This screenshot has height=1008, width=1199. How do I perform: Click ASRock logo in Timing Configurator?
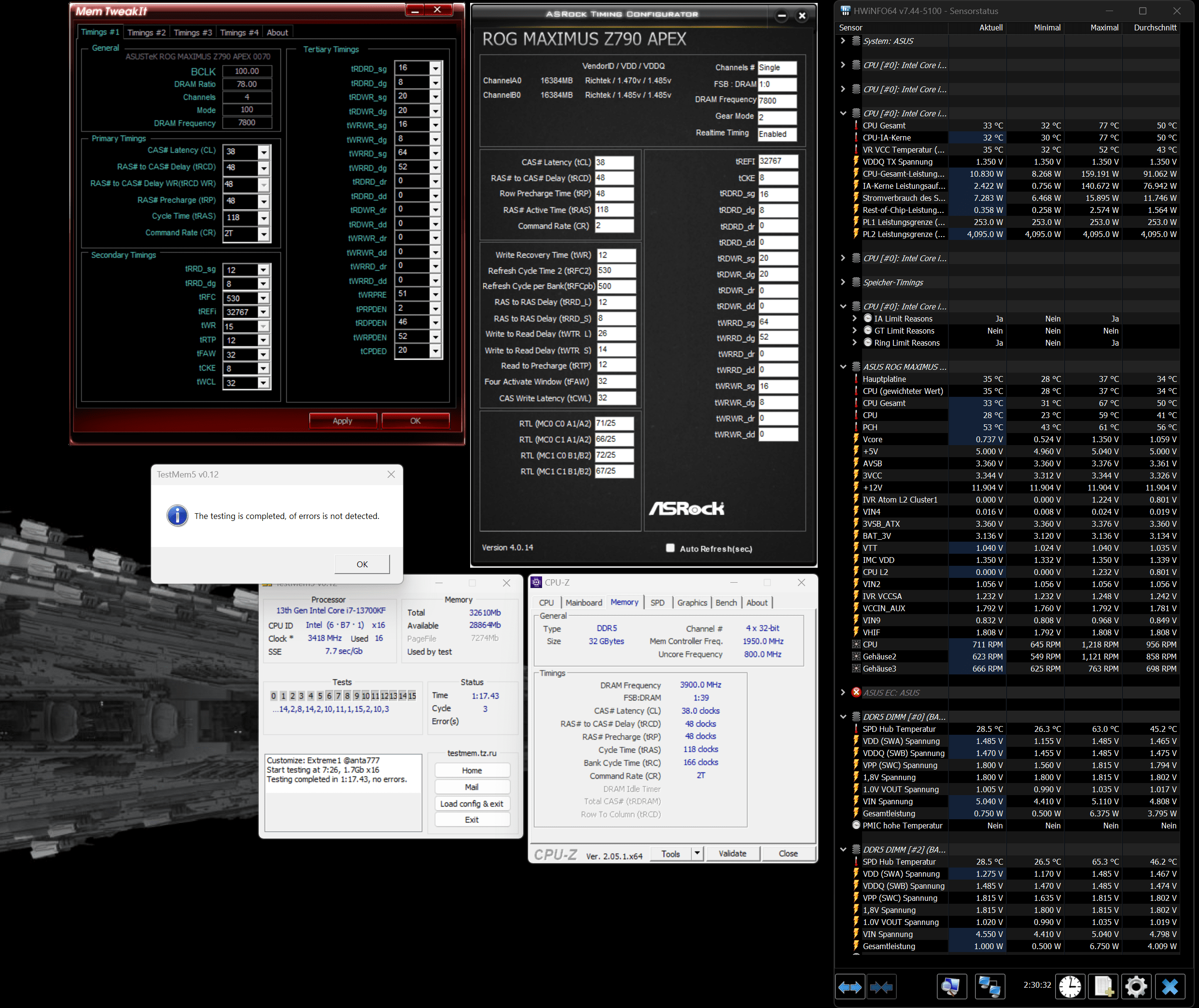point(686,508)
